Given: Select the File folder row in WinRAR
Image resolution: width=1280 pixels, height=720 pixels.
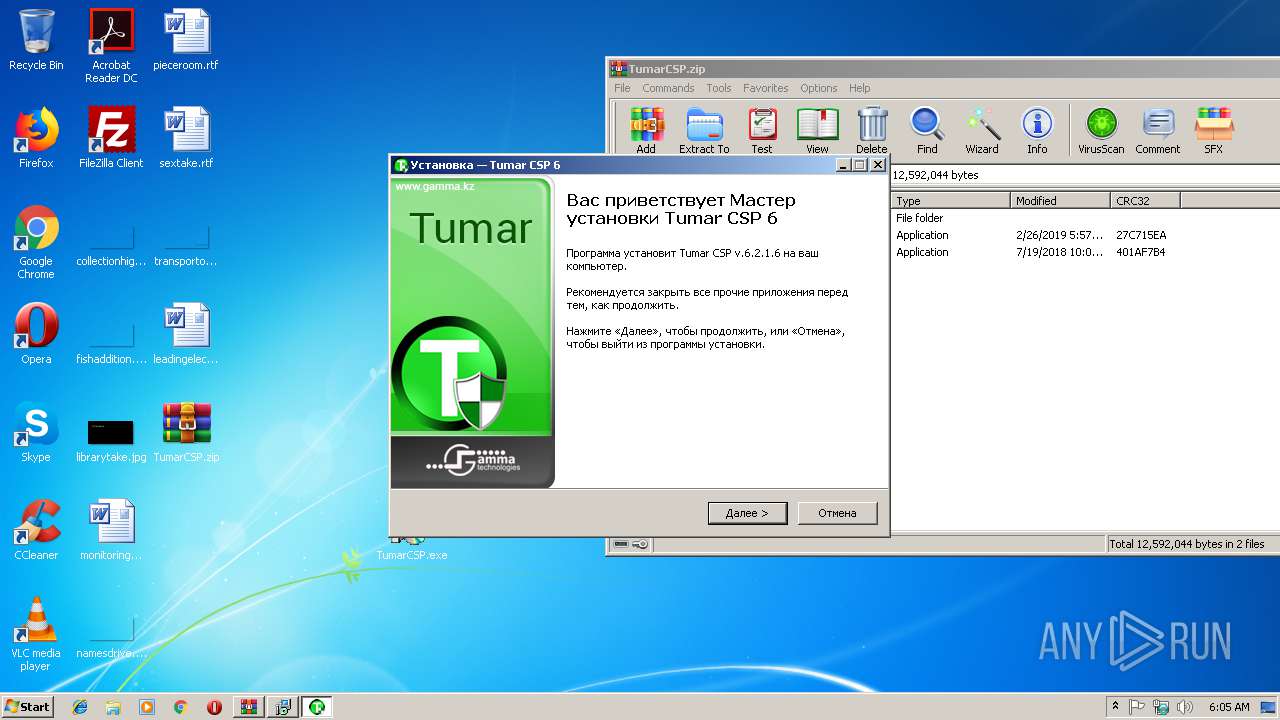Looking at the screenshot, I should (1085, 218).
